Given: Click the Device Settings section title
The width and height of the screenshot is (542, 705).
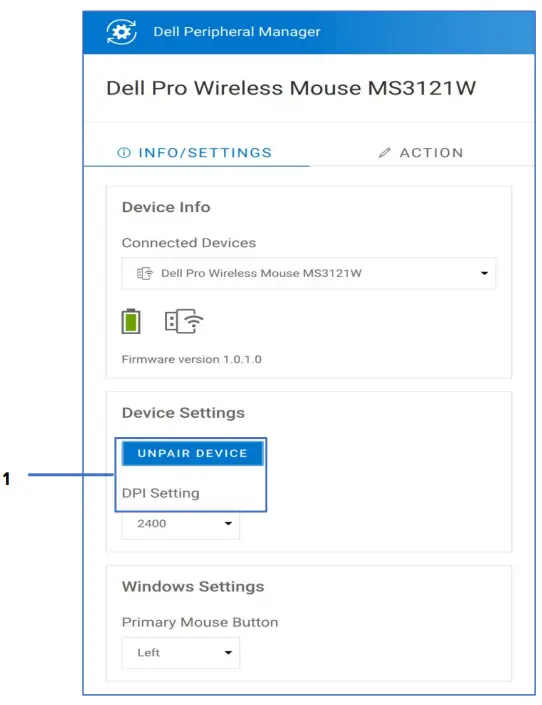Looking at the screenshot, I should pyautogui.click(x=183, y=413).
